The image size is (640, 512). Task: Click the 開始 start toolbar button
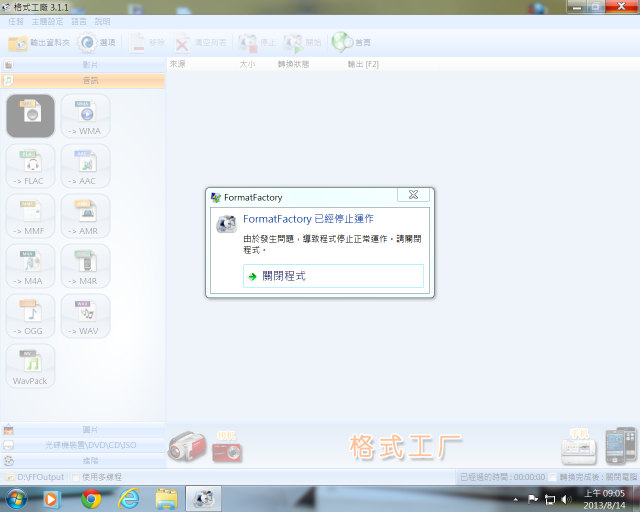click(x=302, y=42)
